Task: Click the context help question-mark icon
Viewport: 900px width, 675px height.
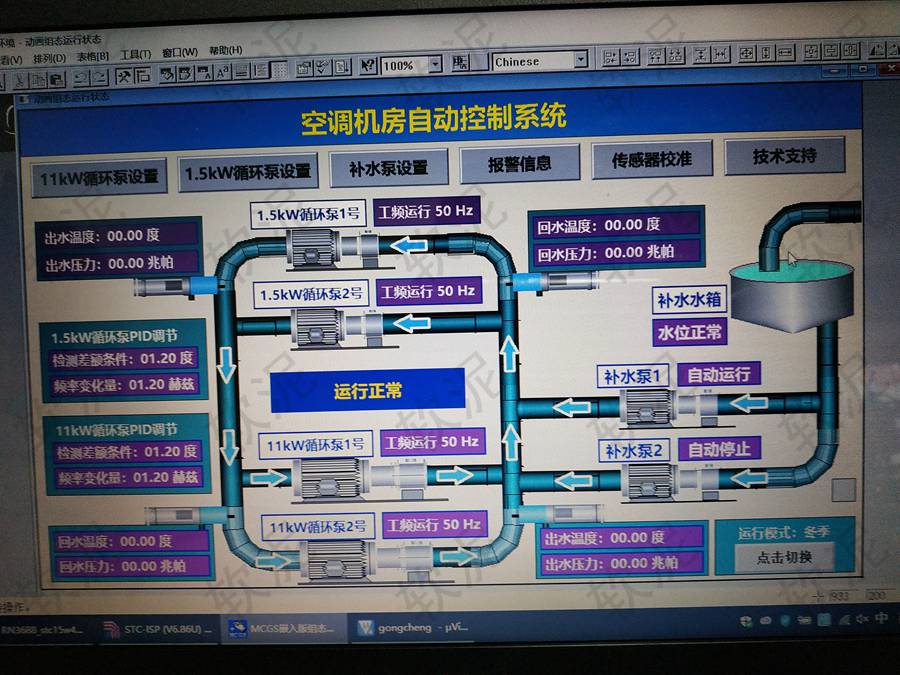Action: pyautogui.click(x=368, y=64)
